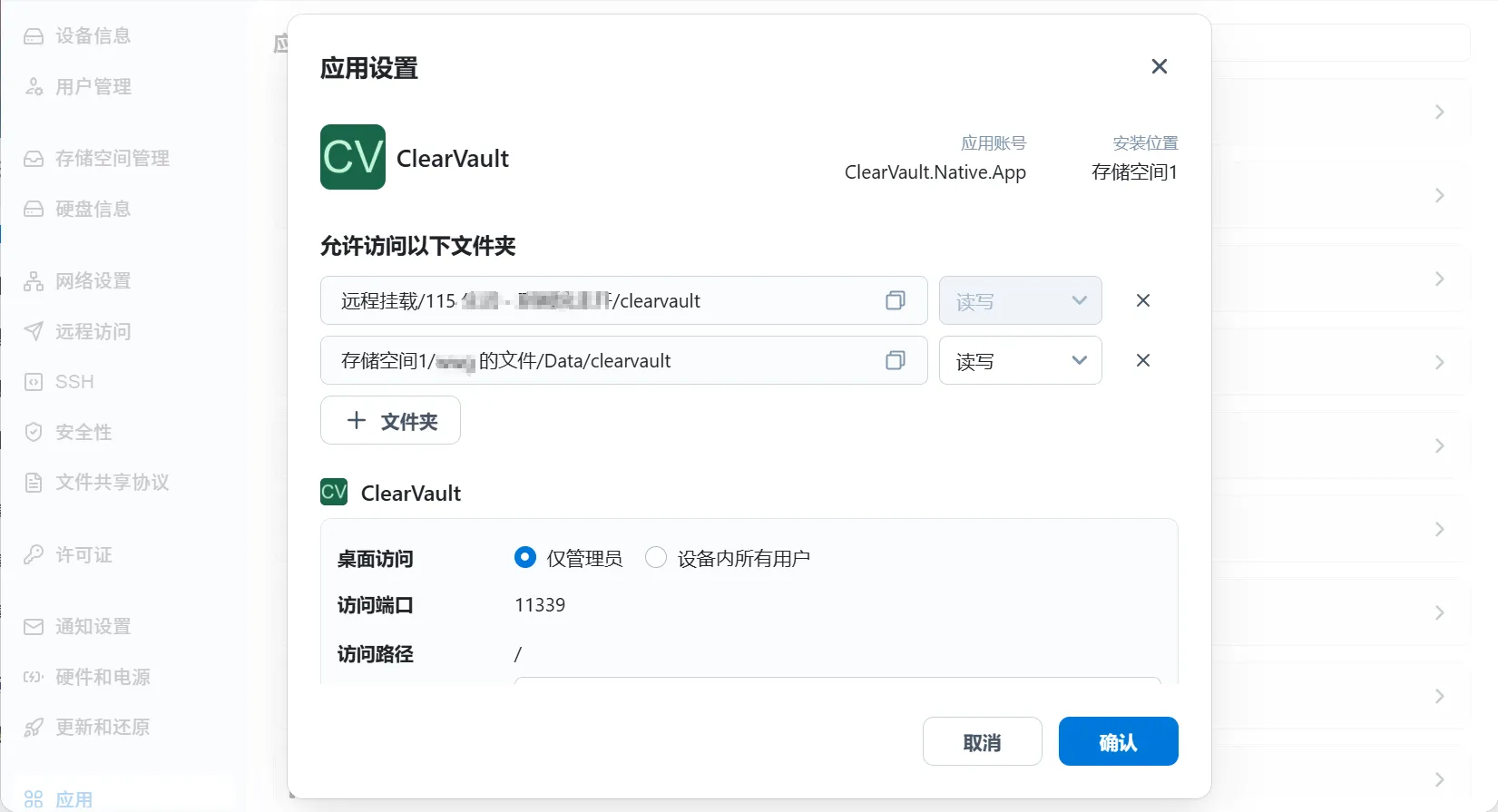Open 设备信息 in the sidebar

(x=93, y=36)
